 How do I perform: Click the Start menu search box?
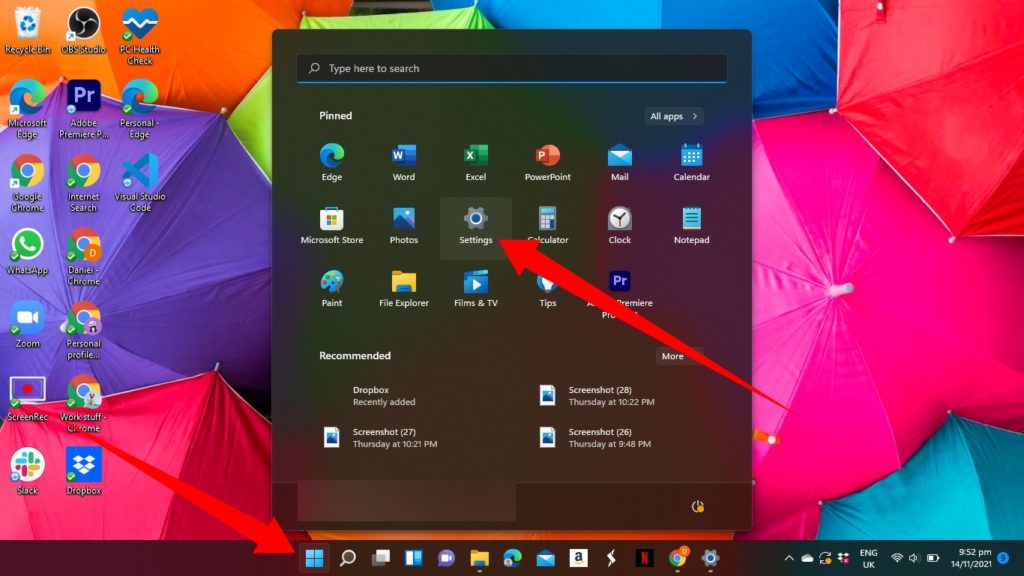512,68
